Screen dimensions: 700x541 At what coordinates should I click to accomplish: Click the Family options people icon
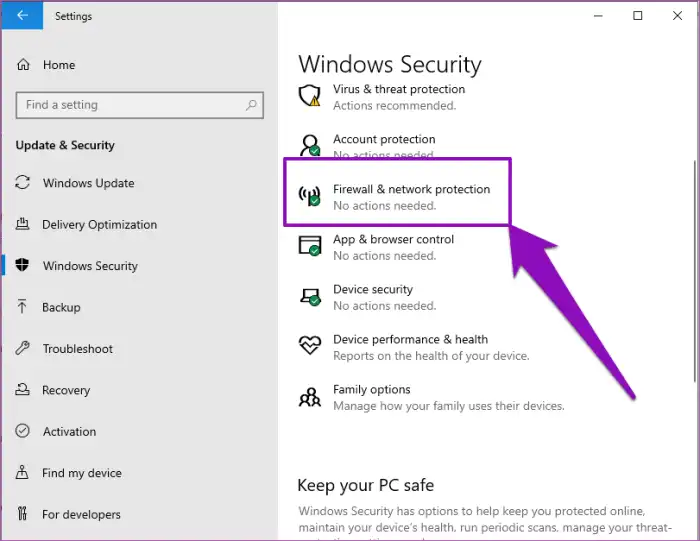pyautogui.click(x=310, y=397)
